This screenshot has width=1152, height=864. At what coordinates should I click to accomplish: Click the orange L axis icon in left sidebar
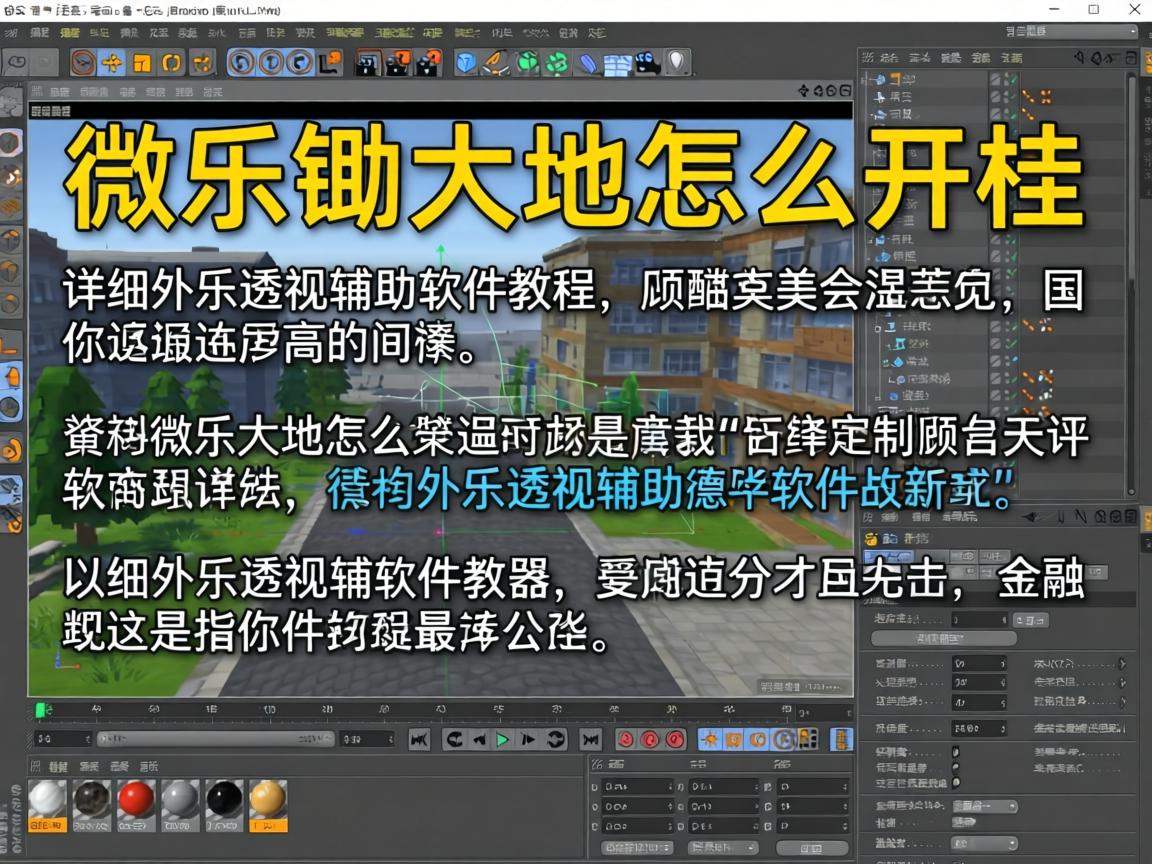(x=10, y=344)
